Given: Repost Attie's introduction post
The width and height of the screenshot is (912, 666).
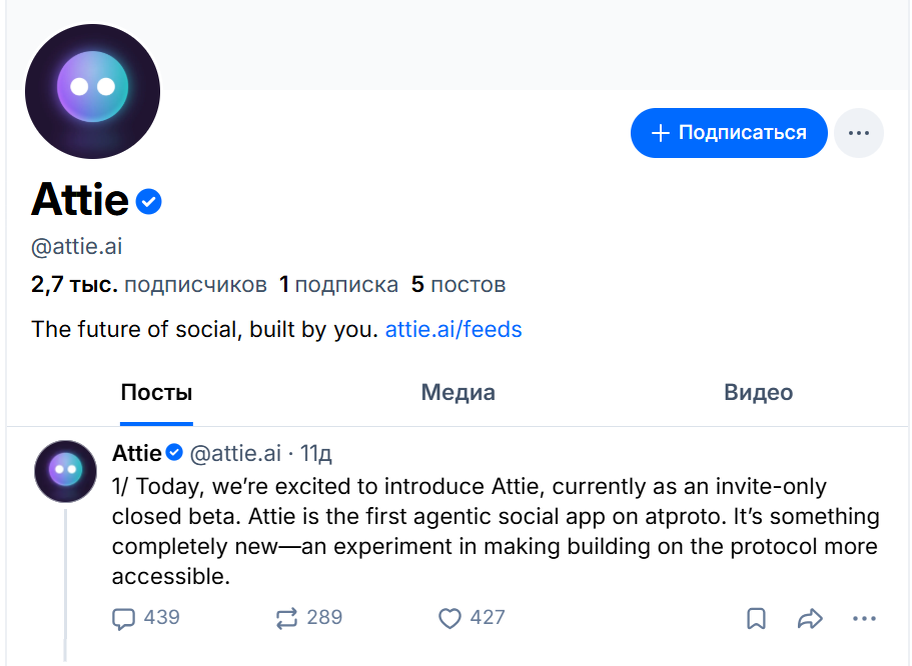Looking at the screenshot, I should (285, 619).
